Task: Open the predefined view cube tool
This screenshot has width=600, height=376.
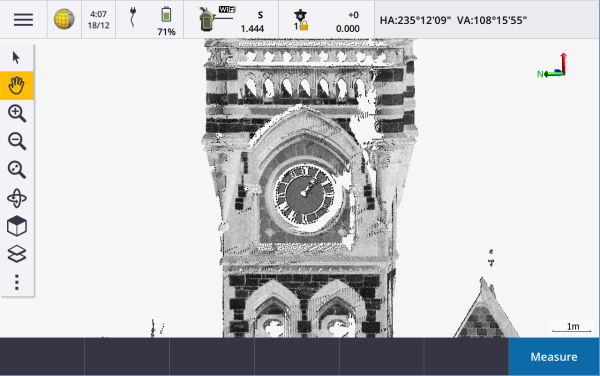Action: point(17,226)
